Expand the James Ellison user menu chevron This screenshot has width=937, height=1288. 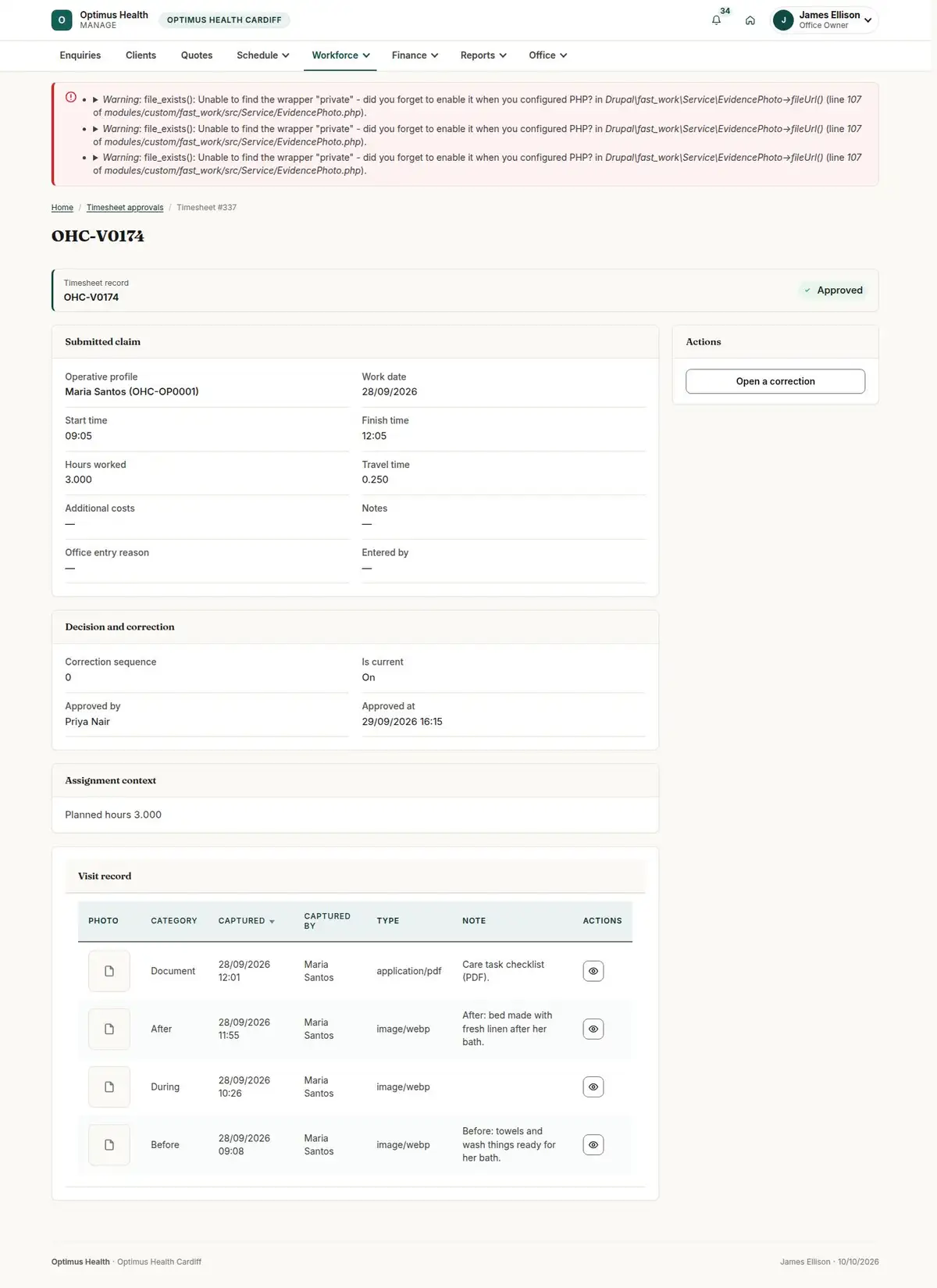click(868, 21)
